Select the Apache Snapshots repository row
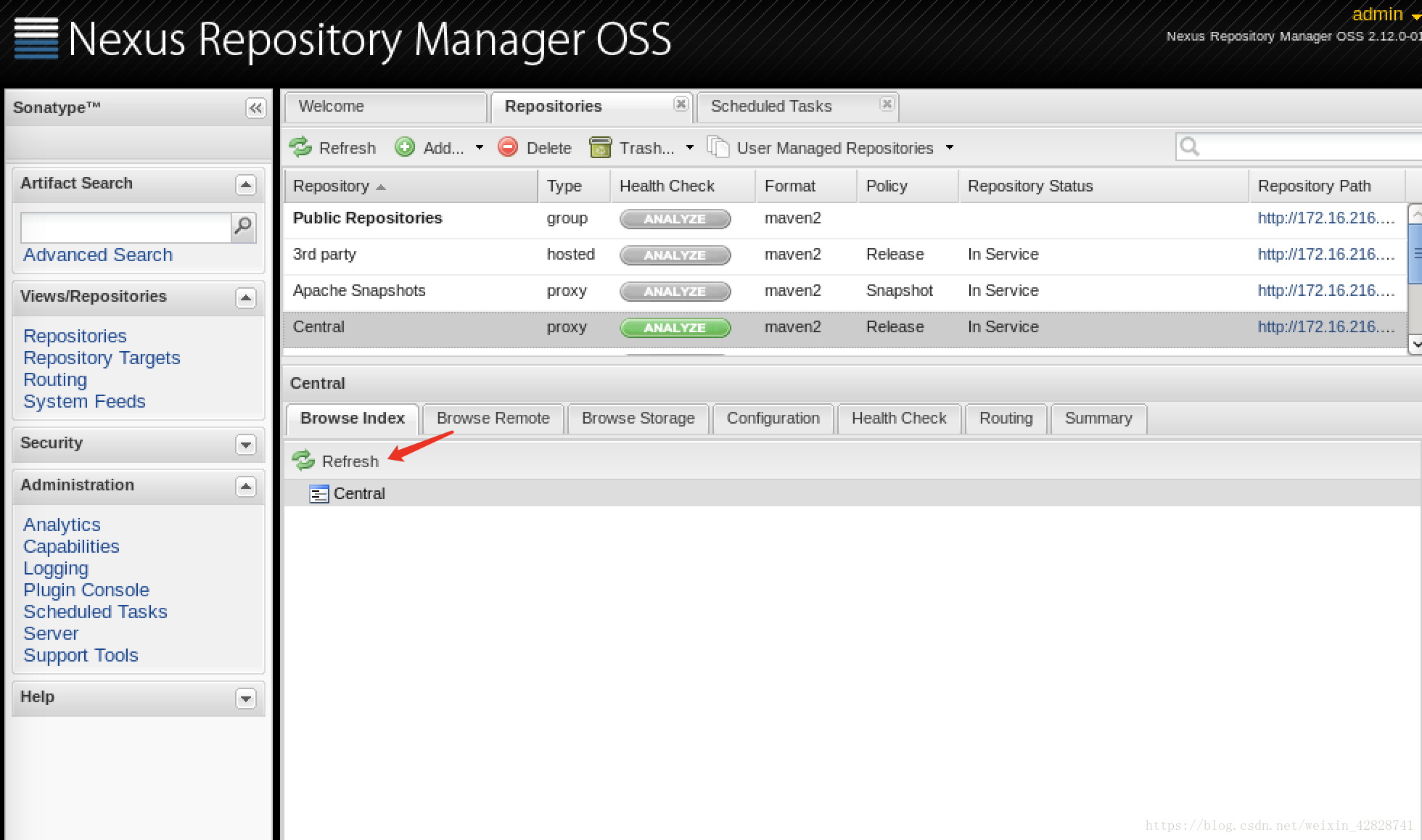This screenshot has height=840, width=1422. click(x=845, y=292)
